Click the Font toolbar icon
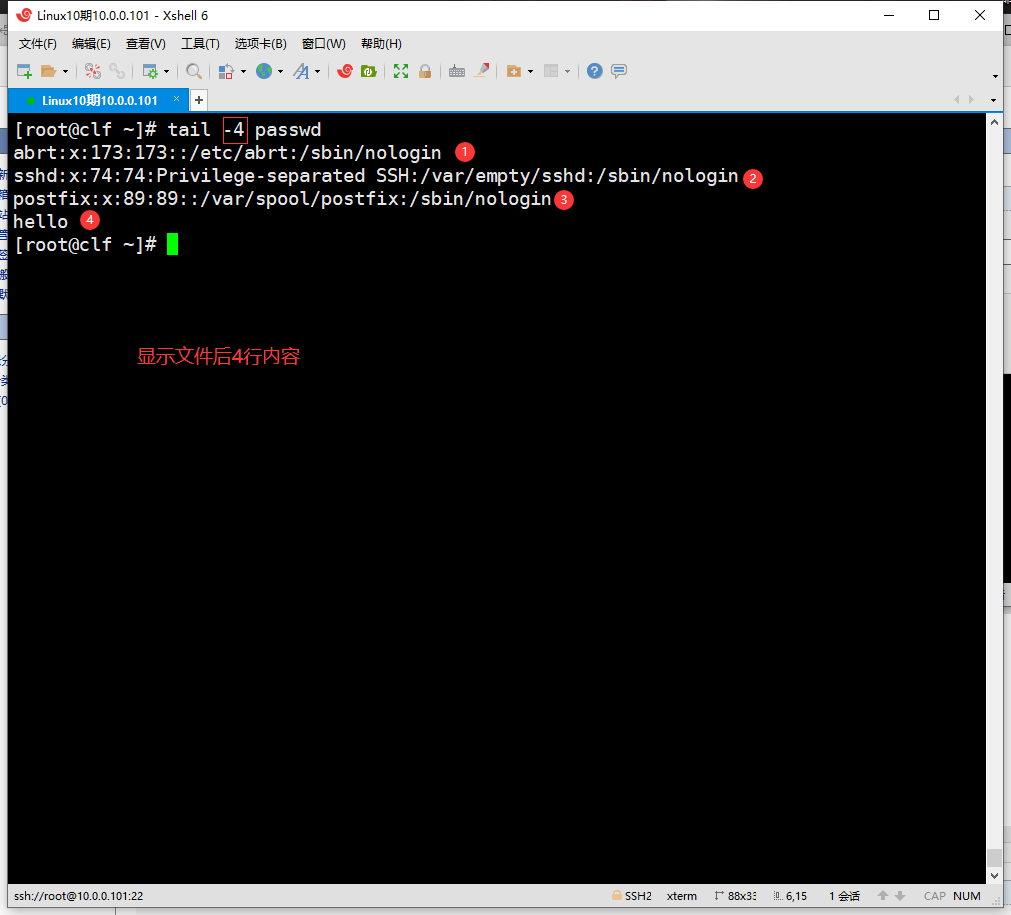This screenshot has width=1011, height=915. point(301,71)
